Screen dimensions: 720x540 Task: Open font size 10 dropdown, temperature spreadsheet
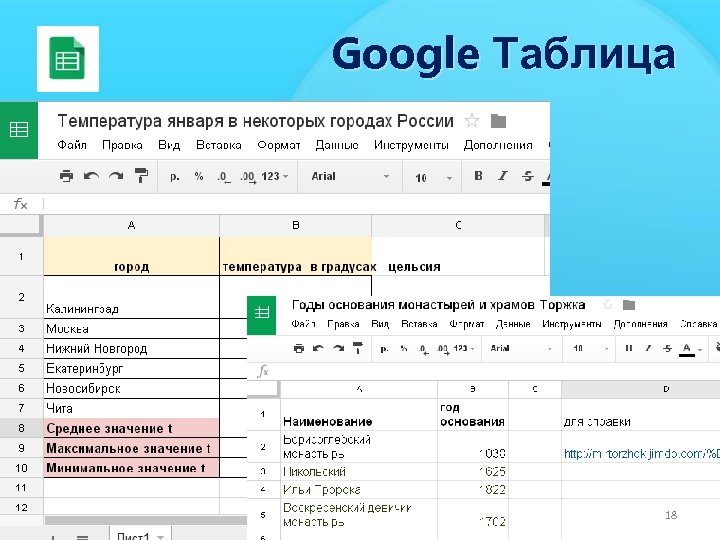click(433, 178)
